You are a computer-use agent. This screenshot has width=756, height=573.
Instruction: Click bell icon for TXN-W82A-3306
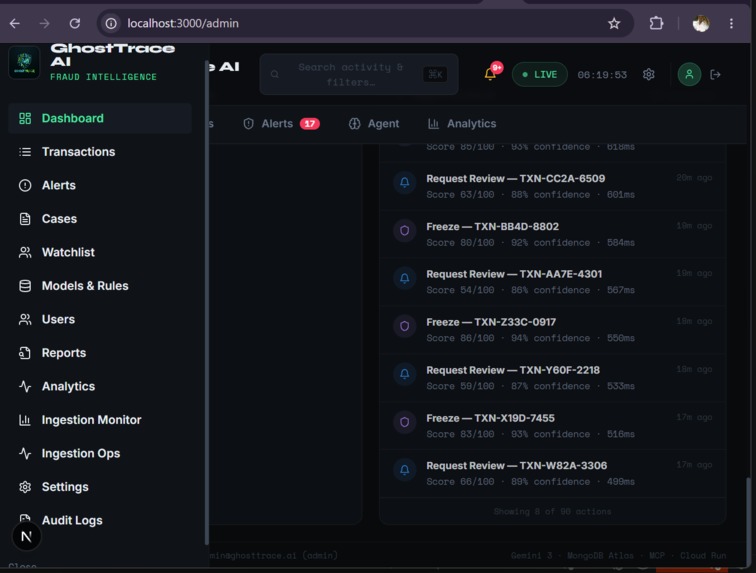point(405,469)
